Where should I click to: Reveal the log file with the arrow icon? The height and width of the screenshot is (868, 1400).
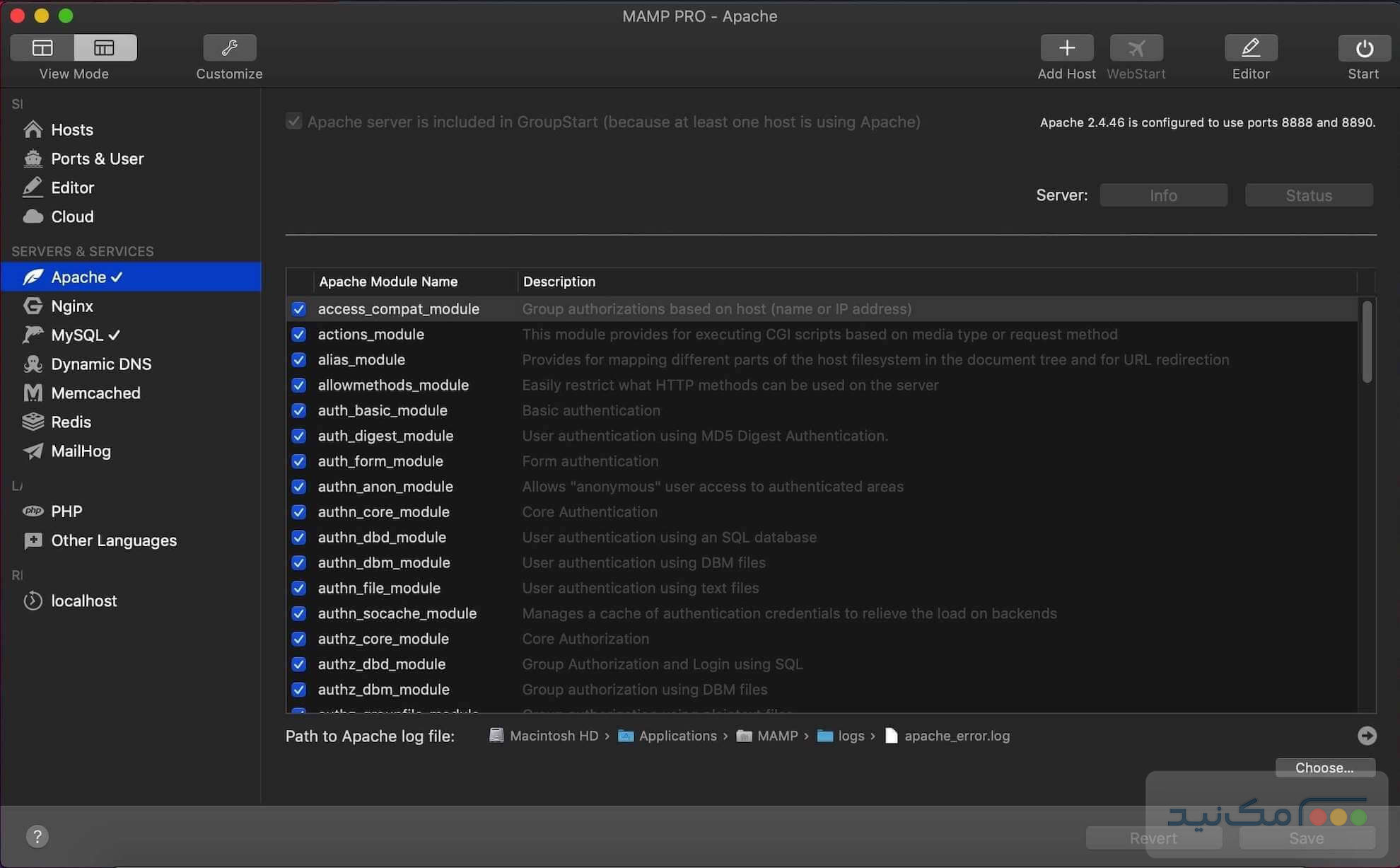coord(1367,736)
